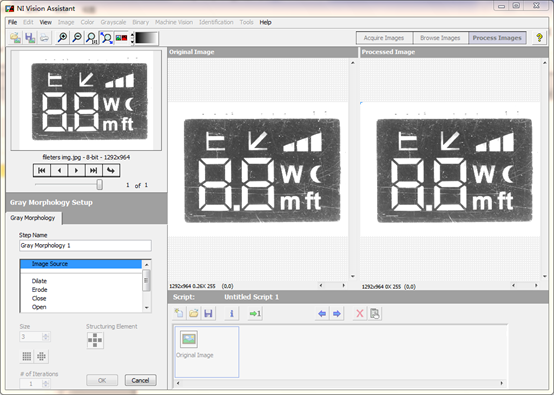Click script area horizontal scroll right arrow
This screenshot has height=395, width=554.
tap(501, 383)
